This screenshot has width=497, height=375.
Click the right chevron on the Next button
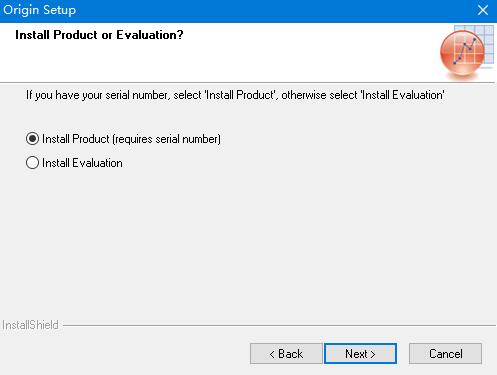(x=373, y=354)
